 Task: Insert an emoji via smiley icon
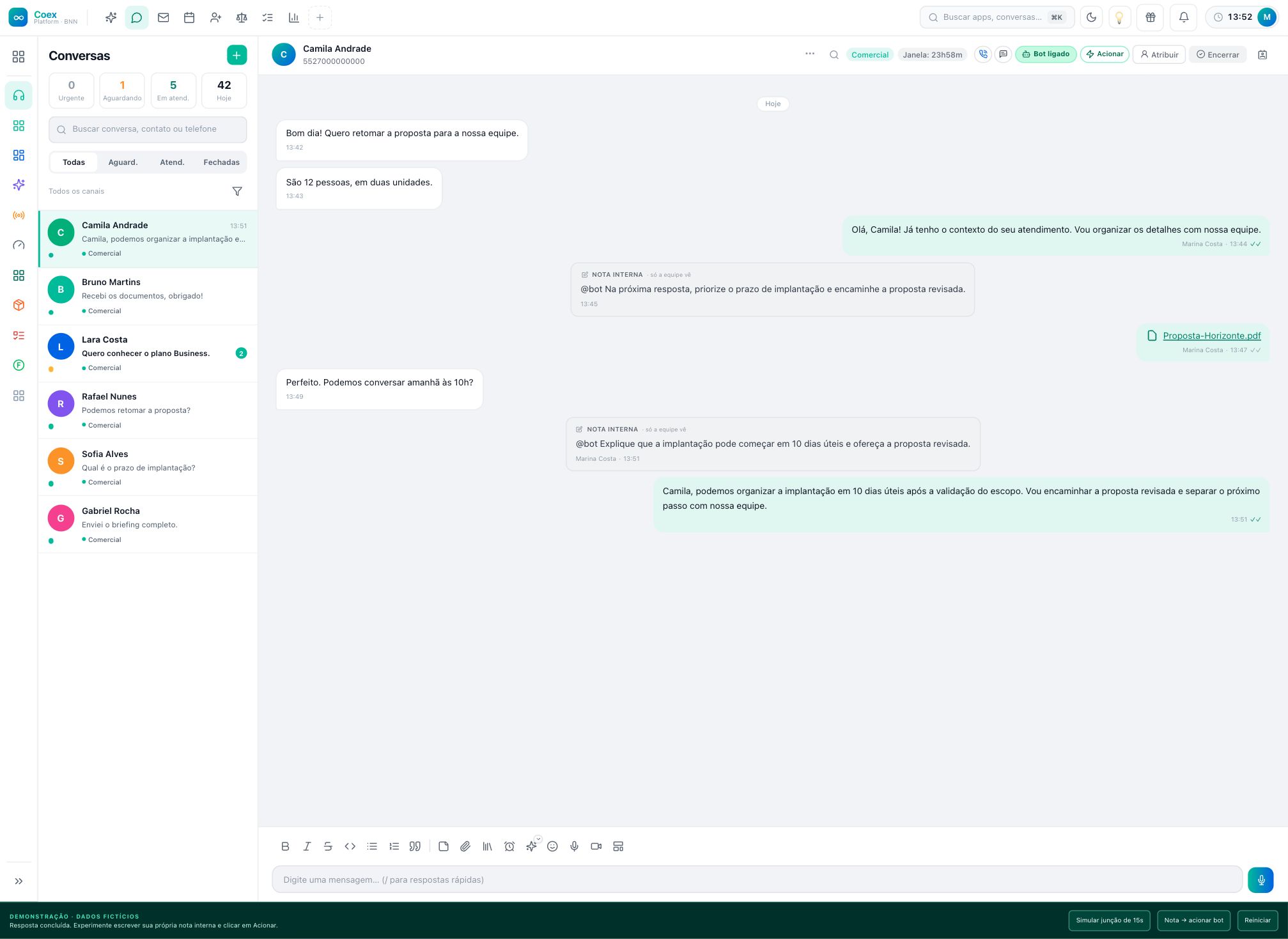(x=552, y=846)
